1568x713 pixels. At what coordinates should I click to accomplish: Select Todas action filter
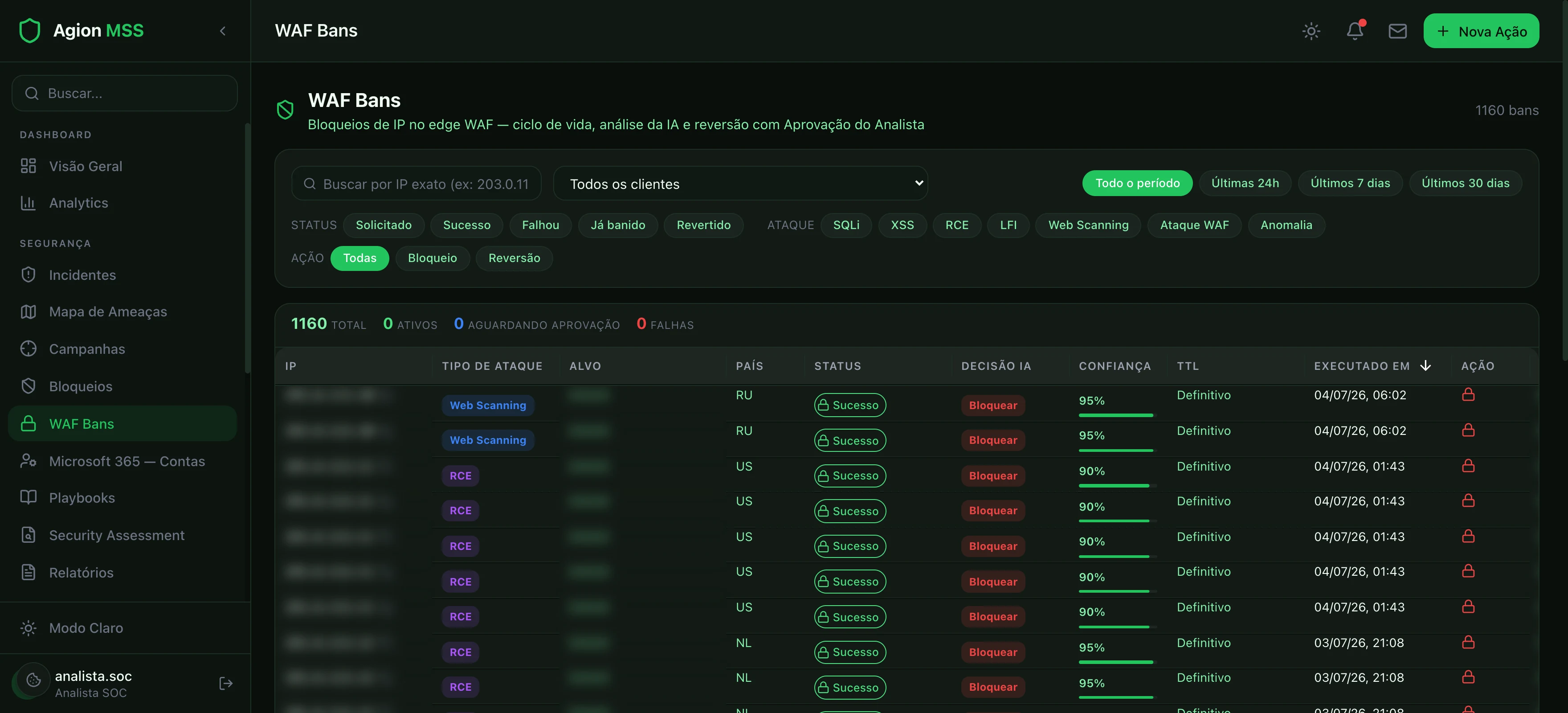360,258
